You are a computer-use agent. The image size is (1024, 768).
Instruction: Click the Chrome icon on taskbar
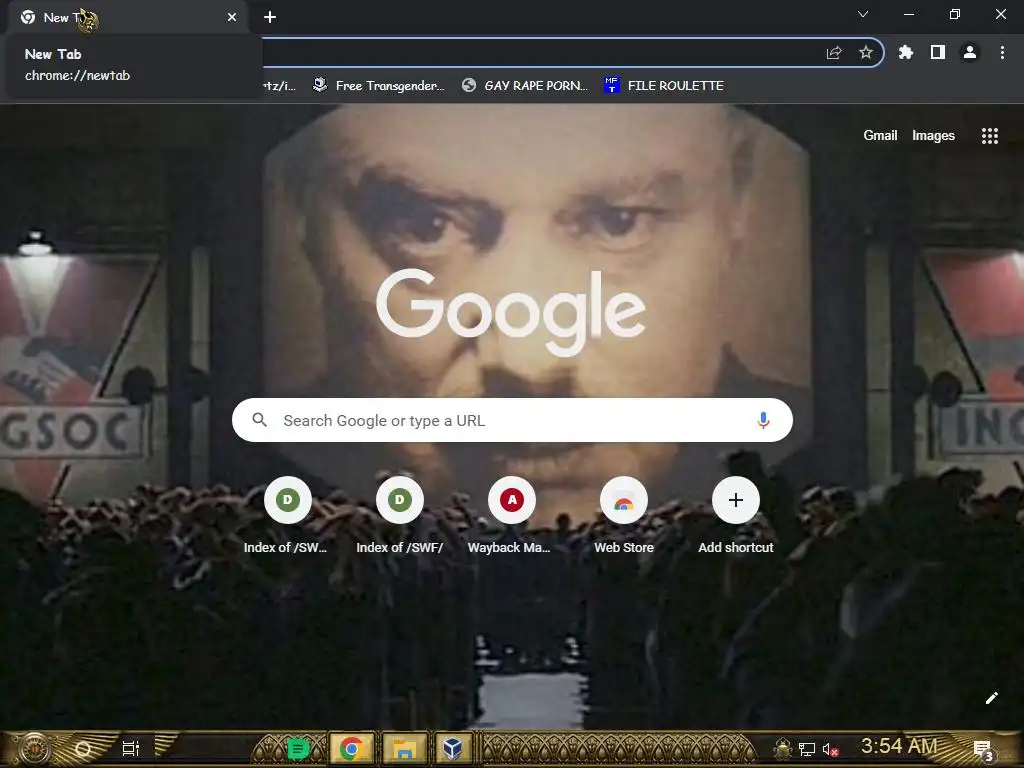(351, 748)
